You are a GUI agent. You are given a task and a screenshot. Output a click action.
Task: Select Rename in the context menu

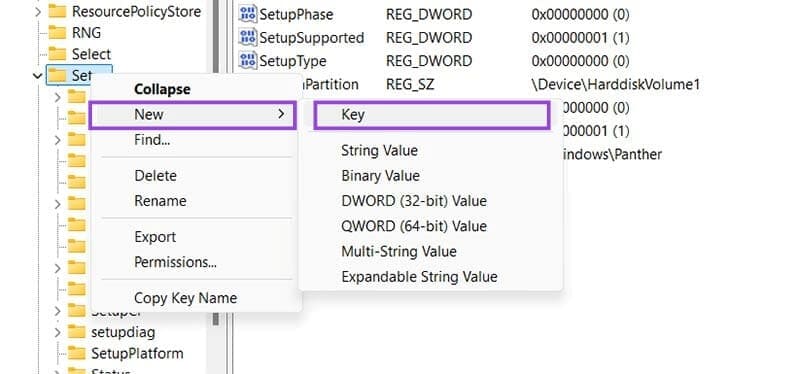[x=160, y=201]
